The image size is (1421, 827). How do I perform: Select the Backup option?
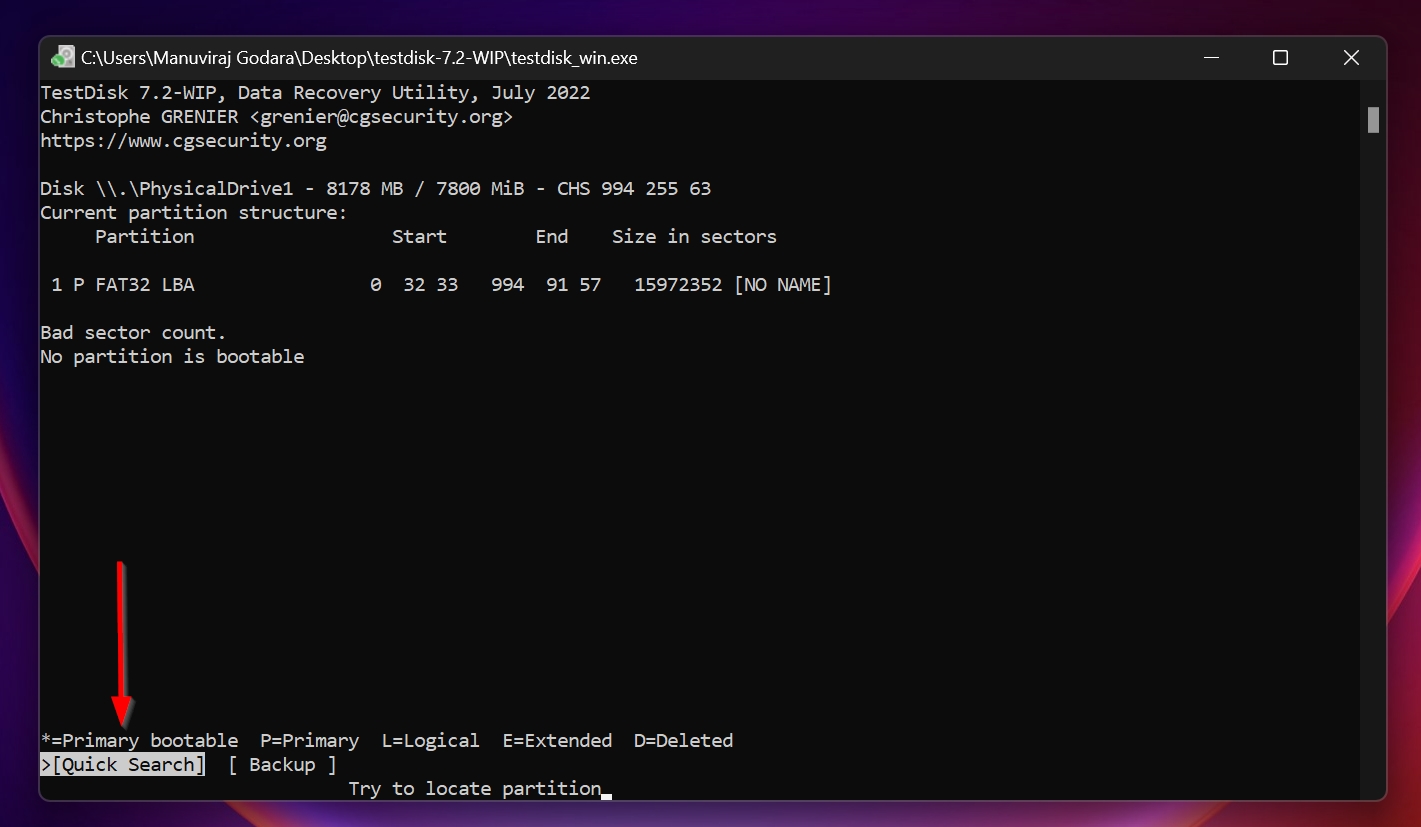pyautogui.click(x=282, y=765)
